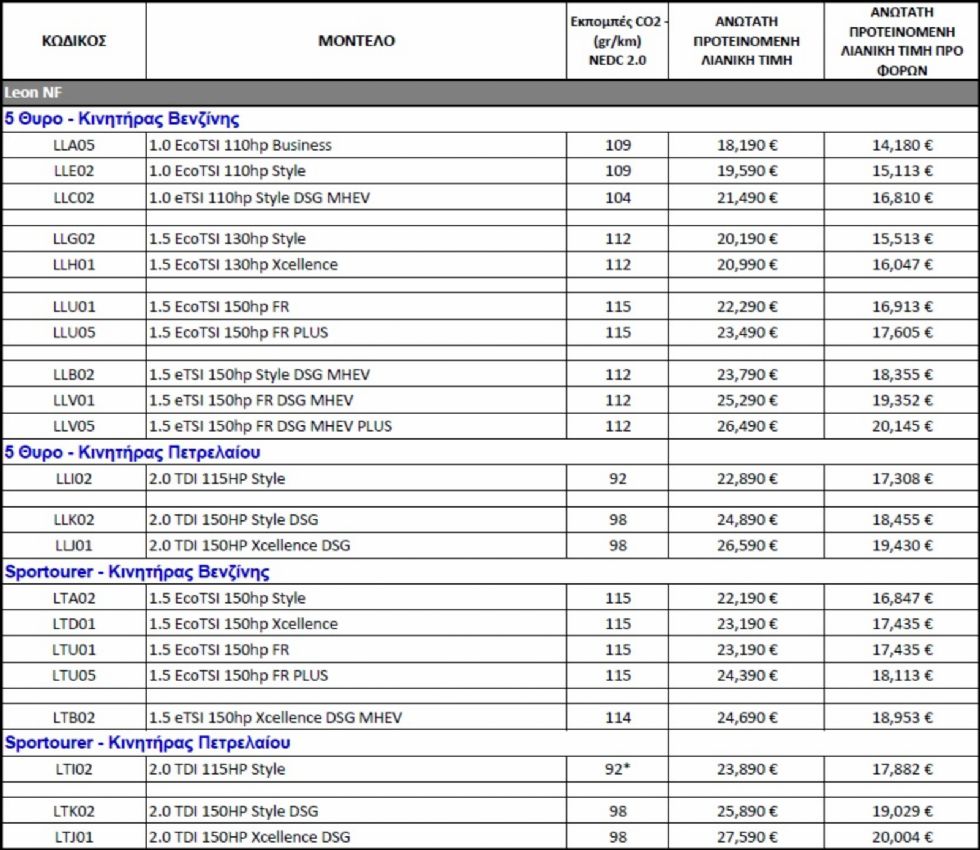Select code LTB02
The height and width of the screenshot is (850, 980).
point(74,718)
